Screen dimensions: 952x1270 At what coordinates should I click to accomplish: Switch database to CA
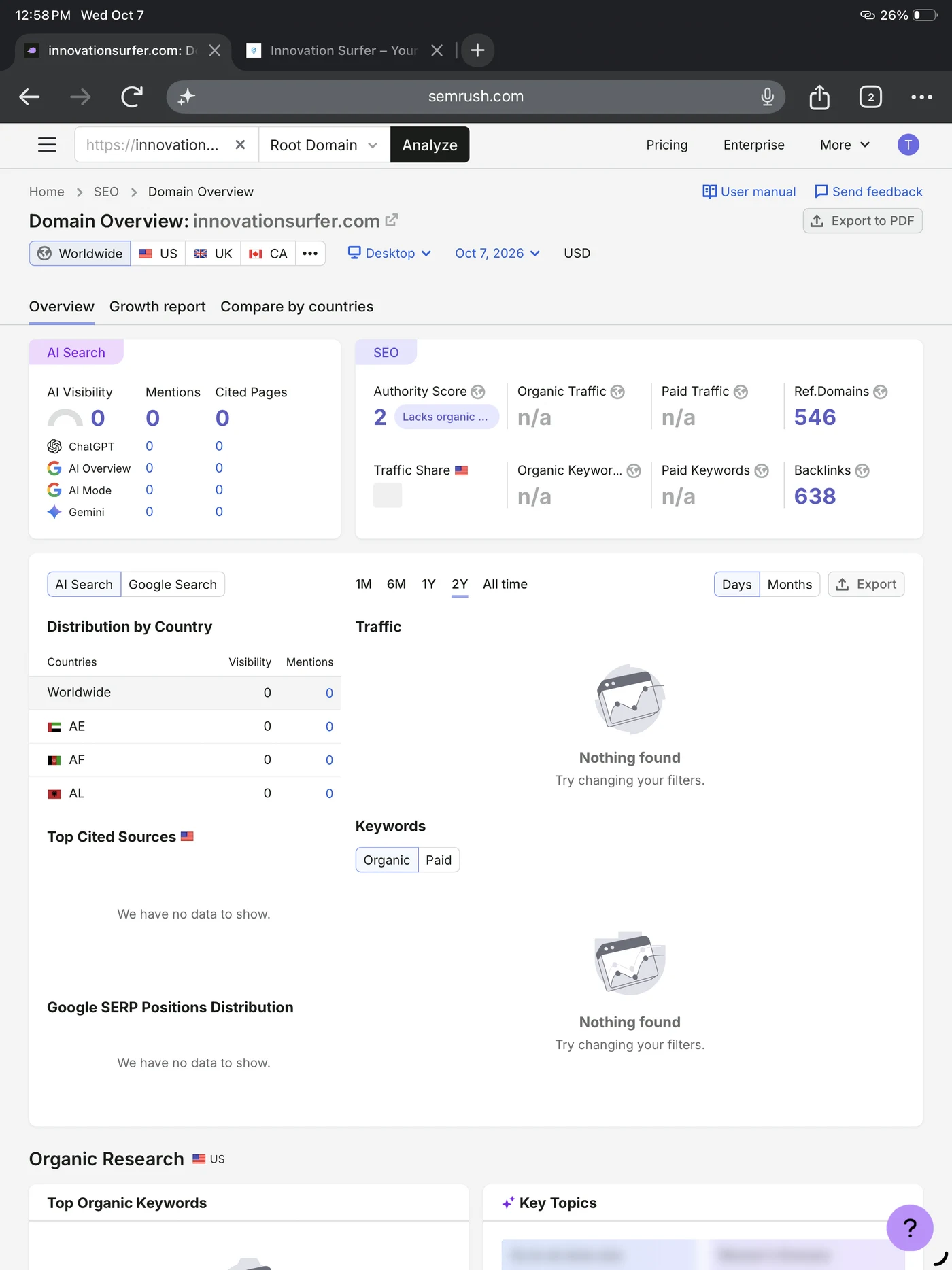tap(269, 254)
